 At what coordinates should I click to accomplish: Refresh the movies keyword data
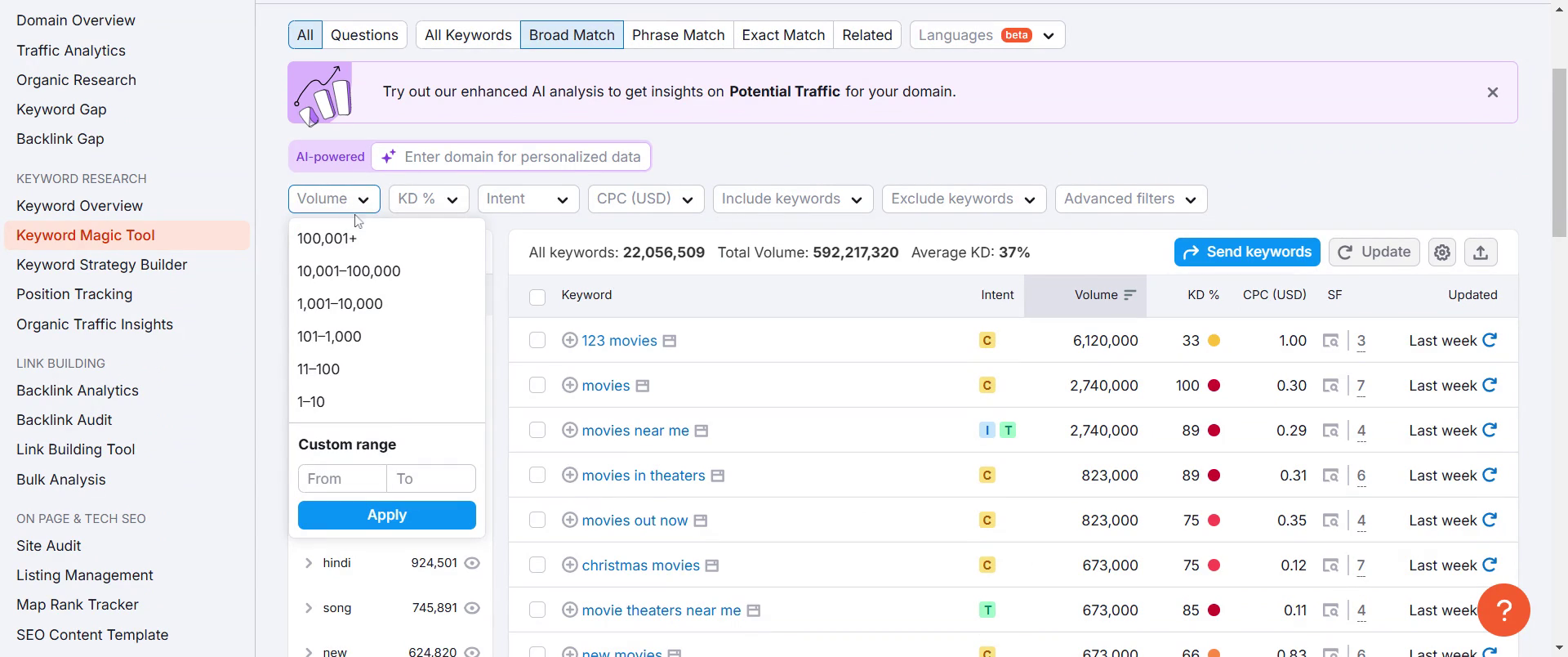[x=1490, y=385]
